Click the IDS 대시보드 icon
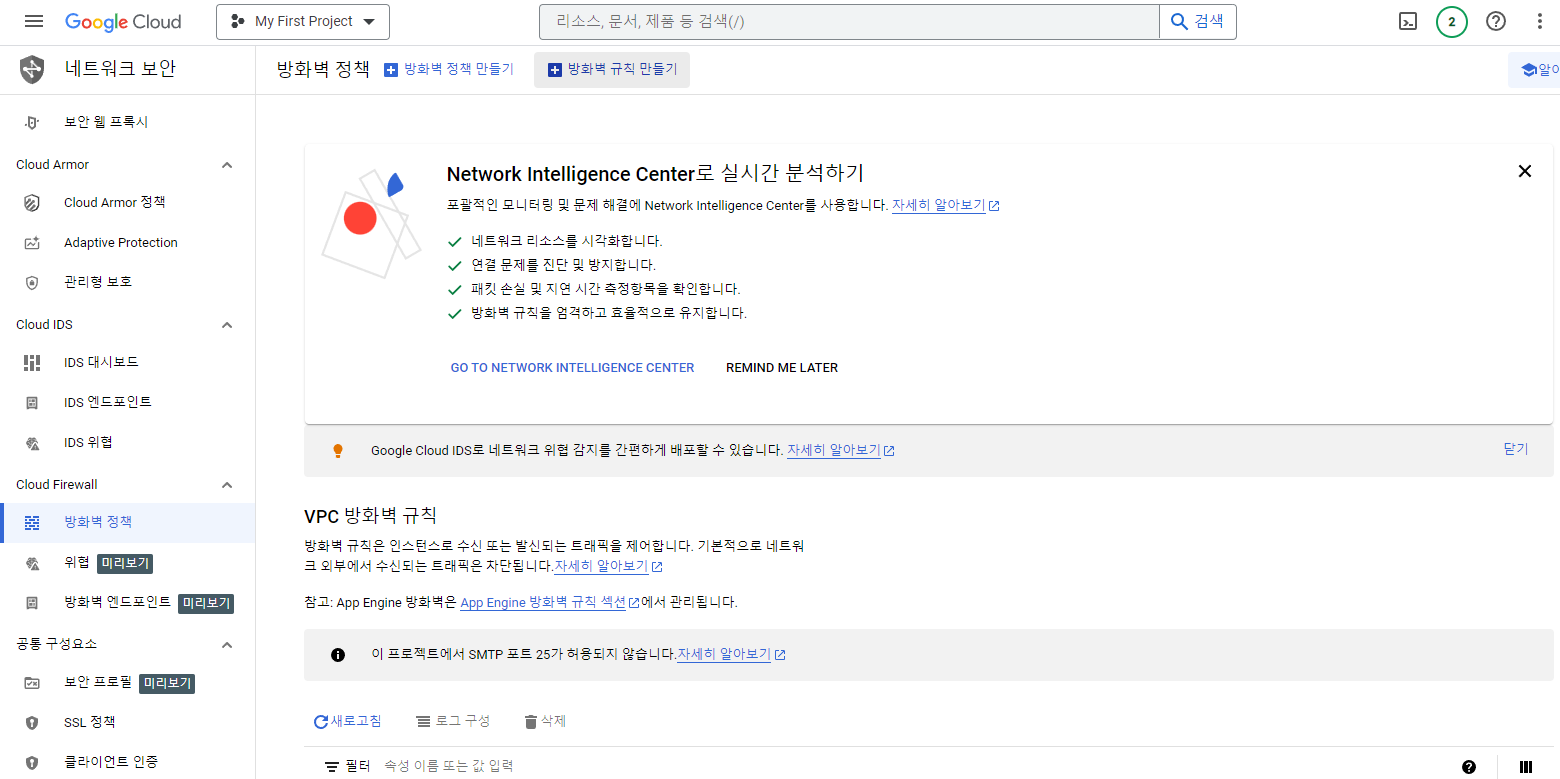Image resolution: width=1560 pixels, height=779 pixels. coord(32,363)
